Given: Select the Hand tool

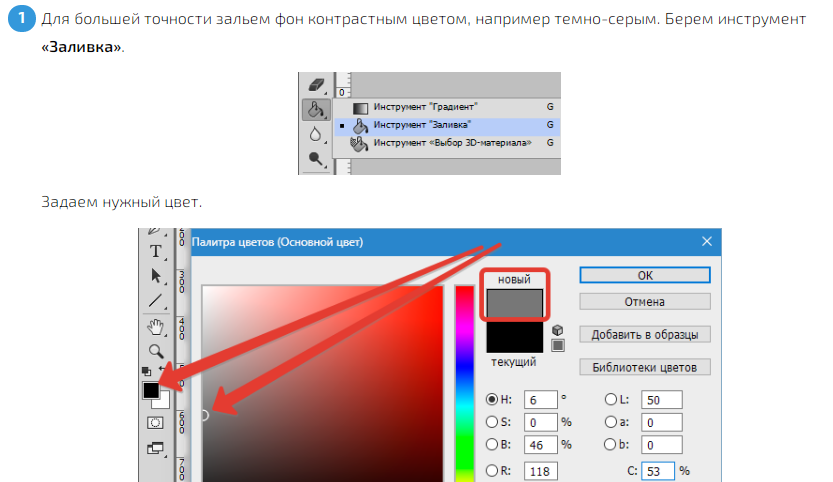Looking at the screenshot, I should coord(156,326).
